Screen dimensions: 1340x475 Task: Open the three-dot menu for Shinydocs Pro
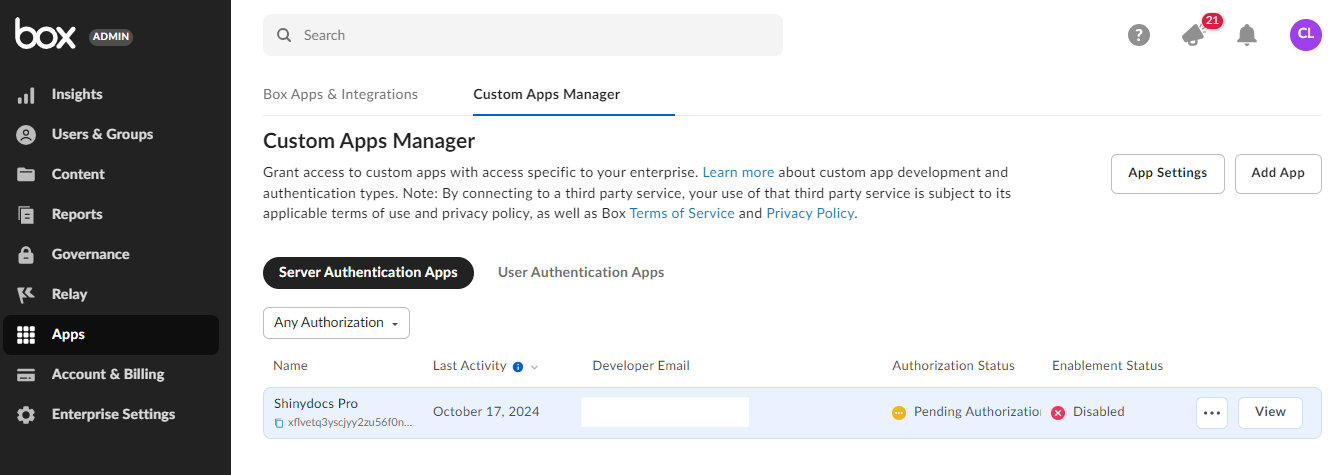tap(1212, 412)
